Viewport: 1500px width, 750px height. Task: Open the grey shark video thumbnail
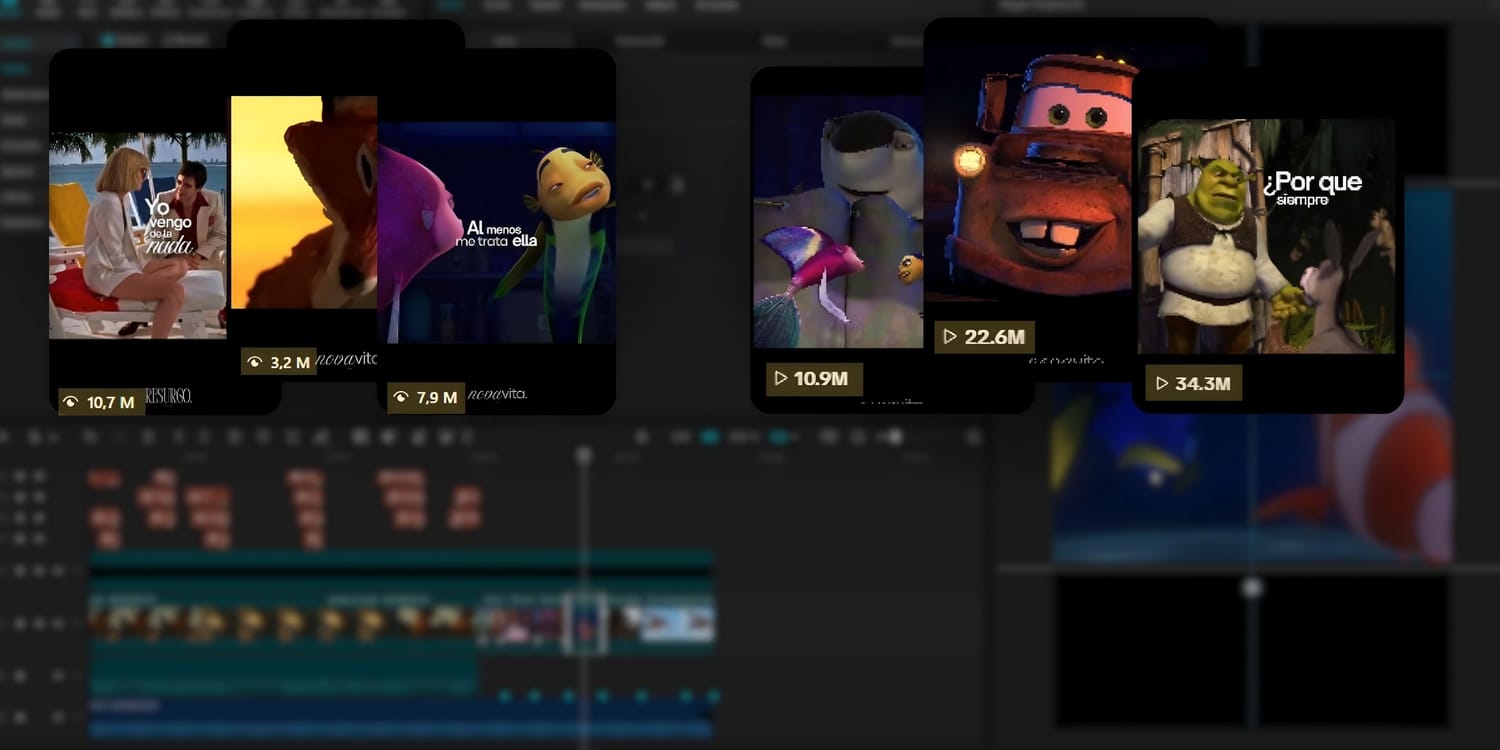pyautogui.click(x=838, y=222)
